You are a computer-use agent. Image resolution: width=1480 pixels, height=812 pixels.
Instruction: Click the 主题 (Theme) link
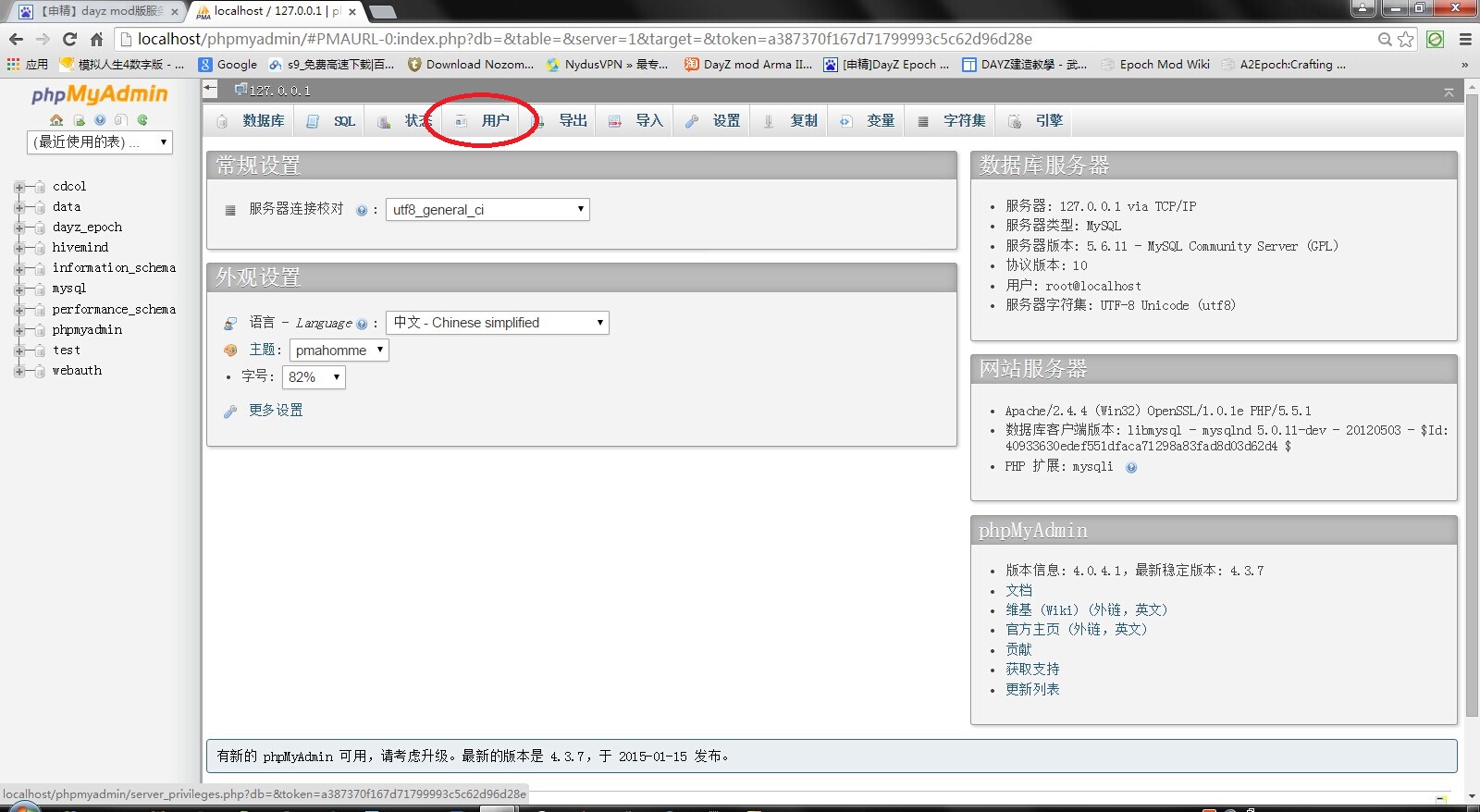coord(262,350)
